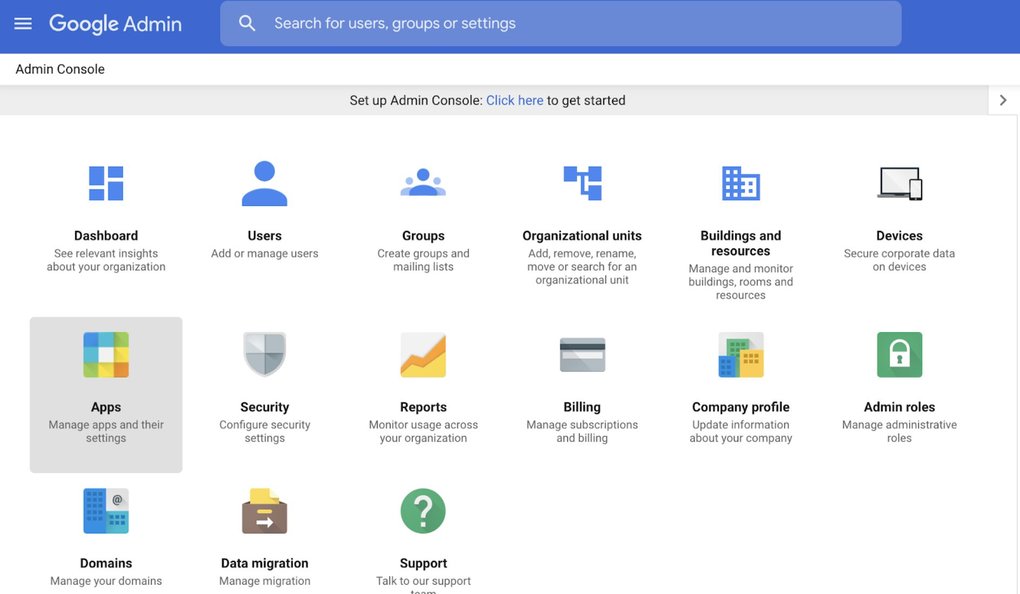Click the Admin roles lock icon
Screen dimensions: 1020x594
(899, 355)
